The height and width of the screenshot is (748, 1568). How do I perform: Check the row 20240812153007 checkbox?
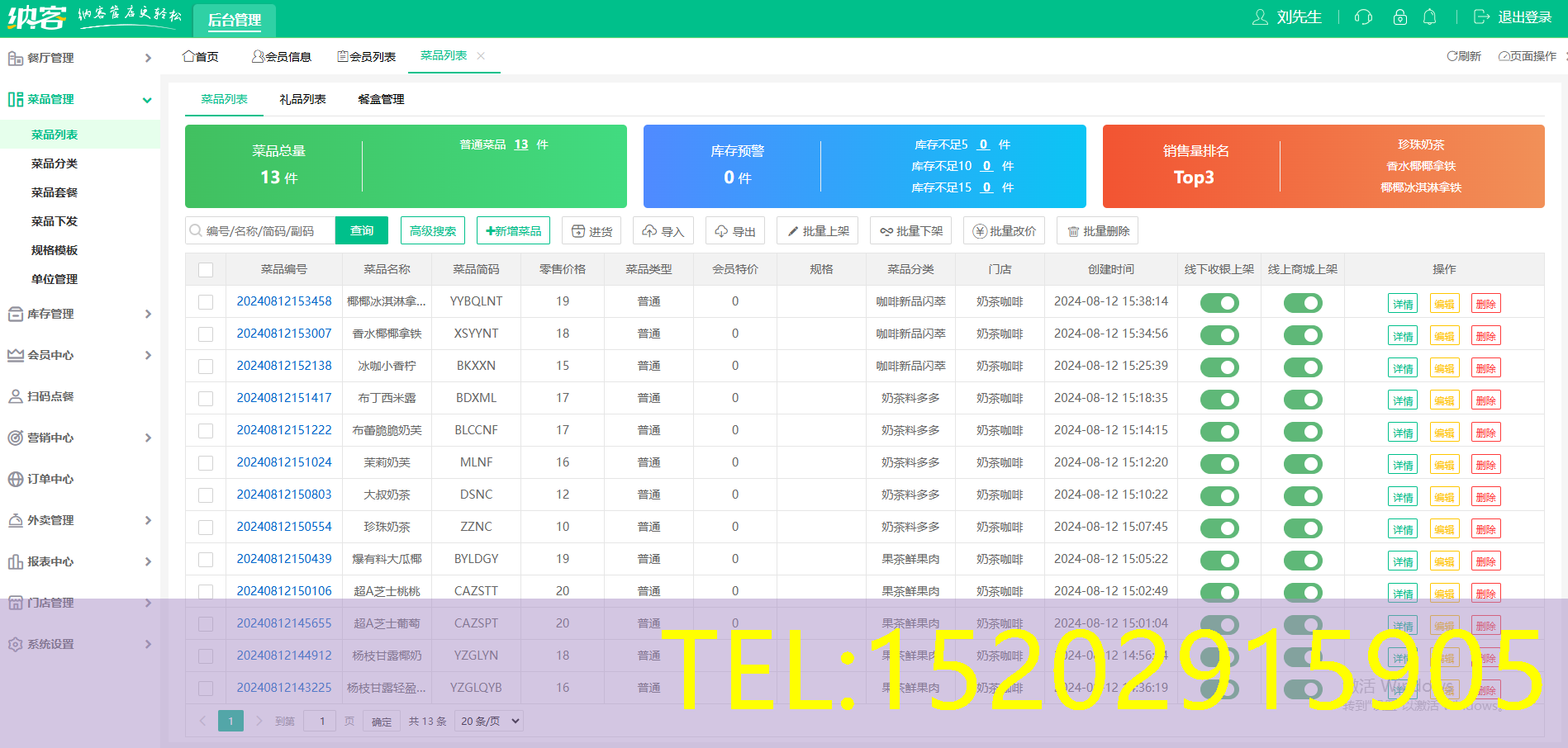(206, 334)
